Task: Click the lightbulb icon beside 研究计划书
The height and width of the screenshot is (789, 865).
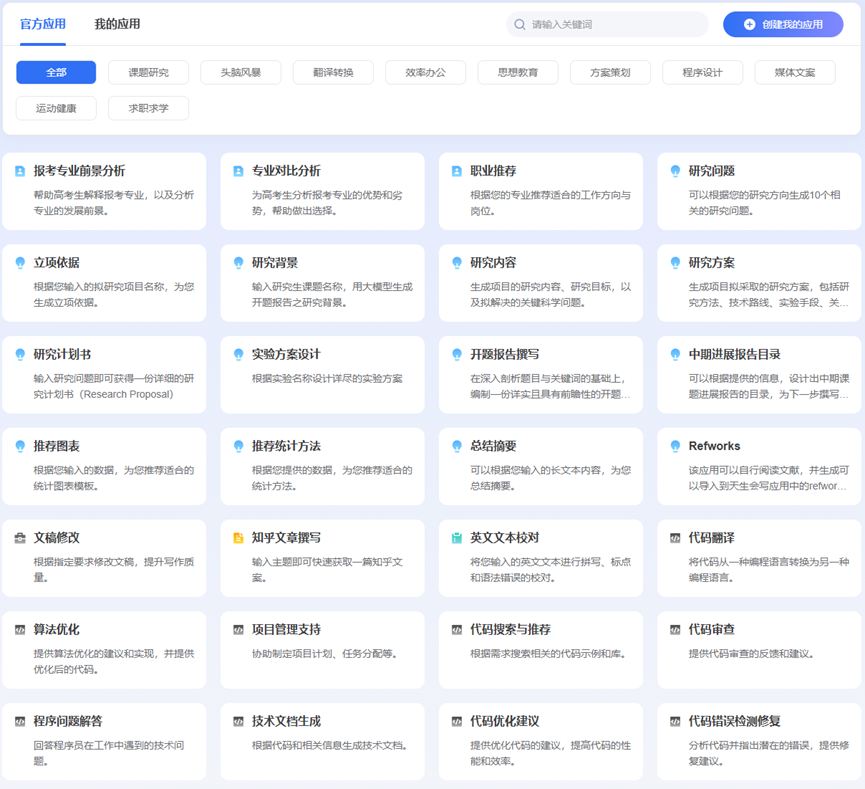Action: click(20, 354)
